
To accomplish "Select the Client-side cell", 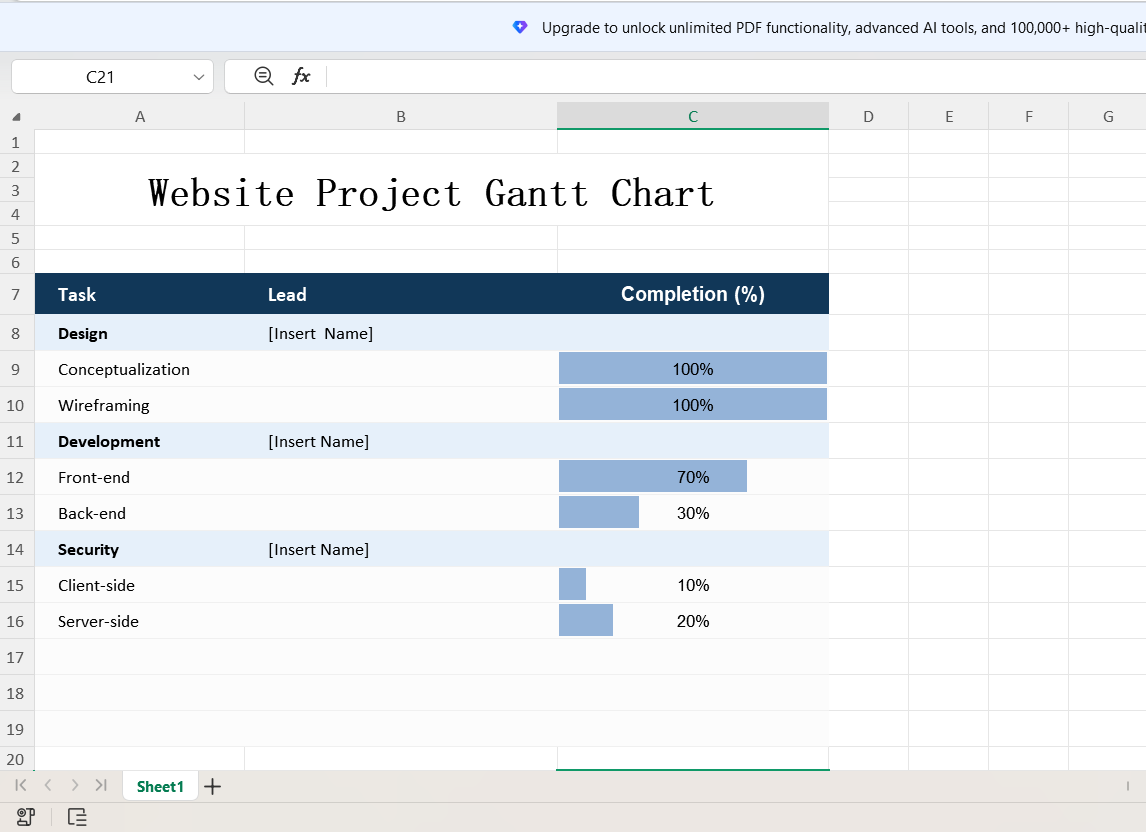I will coord(140,586).
